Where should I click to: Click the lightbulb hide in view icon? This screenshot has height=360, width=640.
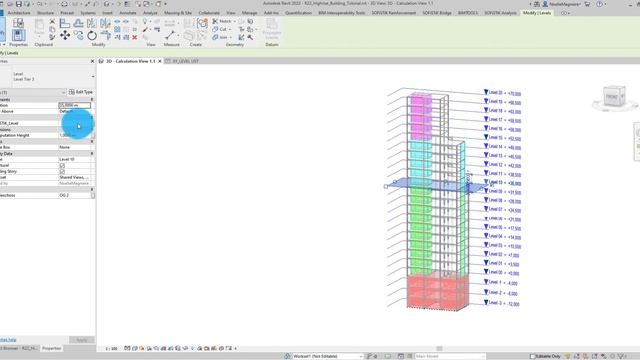tap(145, 21)
